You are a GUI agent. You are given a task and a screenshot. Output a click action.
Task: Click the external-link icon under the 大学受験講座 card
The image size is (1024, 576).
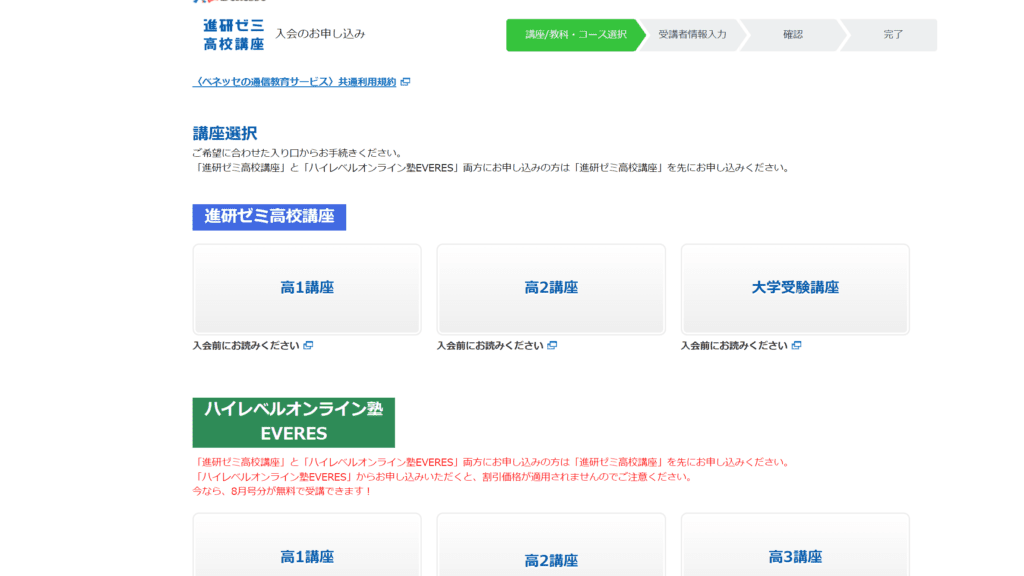click(795, 344)
